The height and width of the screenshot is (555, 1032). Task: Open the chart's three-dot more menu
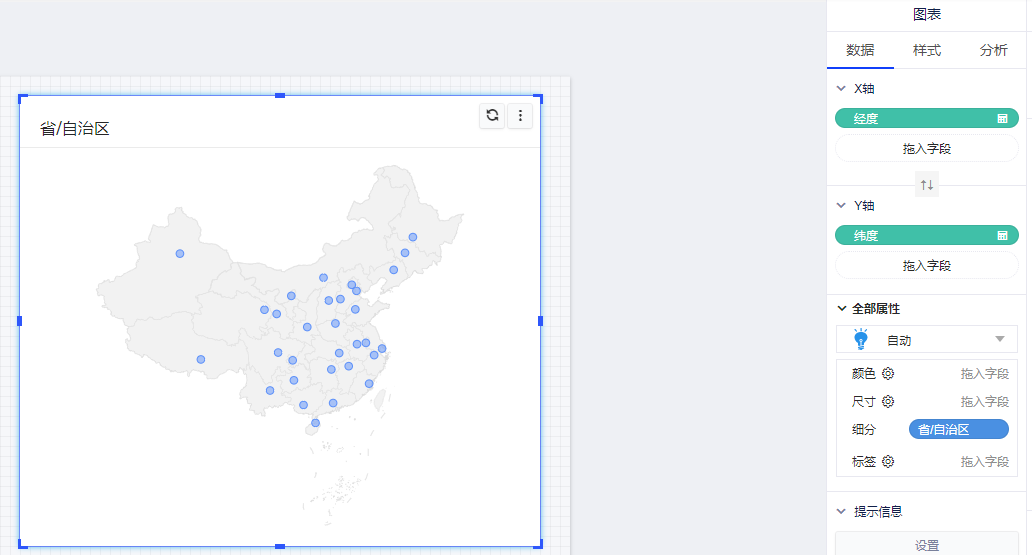point(520,116)
